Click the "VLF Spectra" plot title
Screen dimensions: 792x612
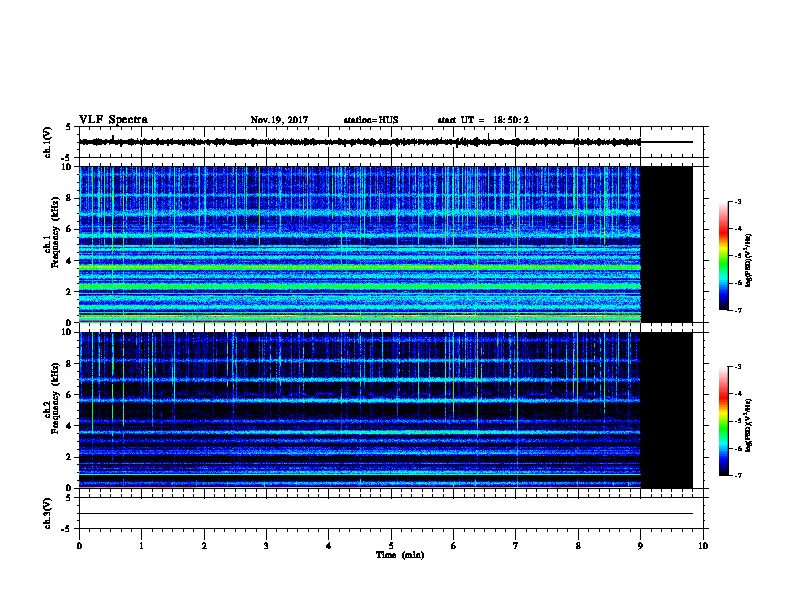113,120
